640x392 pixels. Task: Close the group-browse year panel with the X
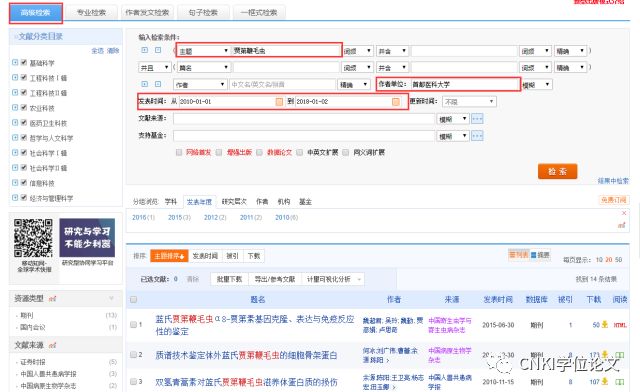tap(624, 213)
